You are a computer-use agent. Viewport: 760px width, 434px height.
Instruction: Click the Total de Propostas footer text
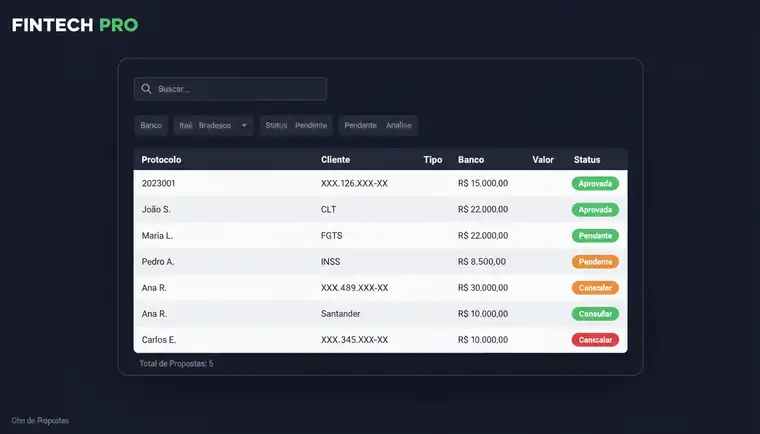176,363
